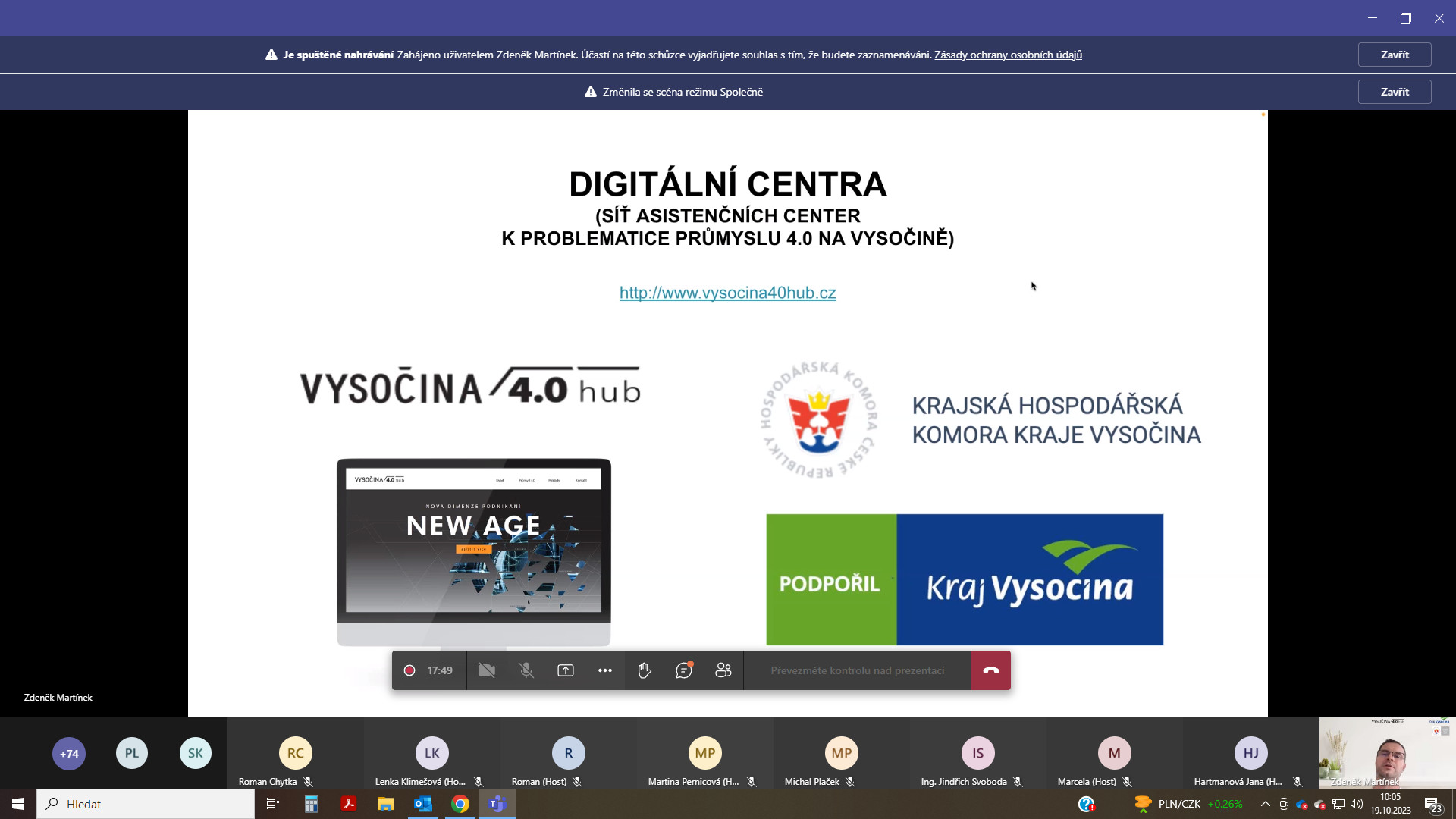Viewport: 1456px width, 819px height.
Task: Click the recording indicator dot
Action: (409, 670)
